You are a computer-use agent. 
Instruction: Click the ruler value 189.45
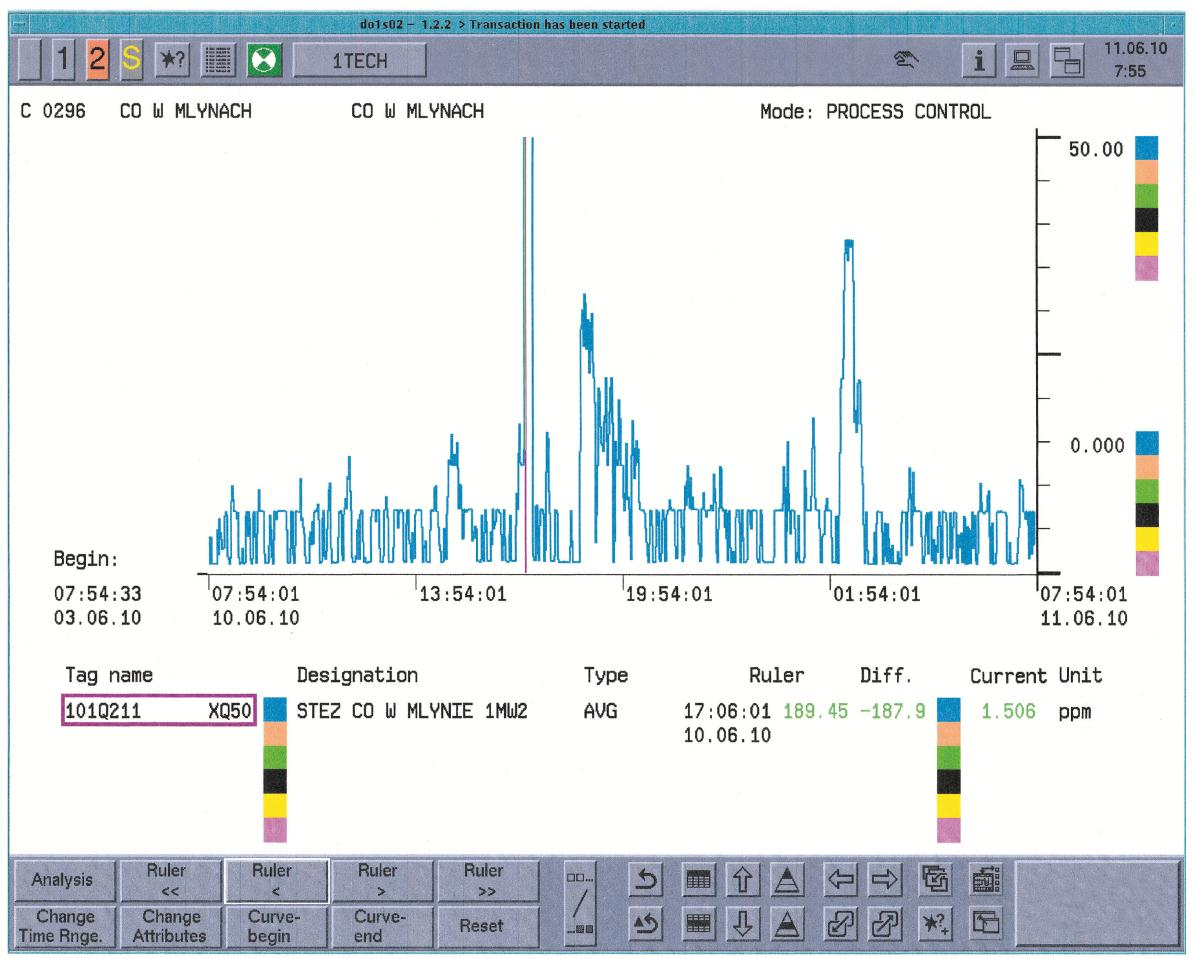tap(815, 711)
